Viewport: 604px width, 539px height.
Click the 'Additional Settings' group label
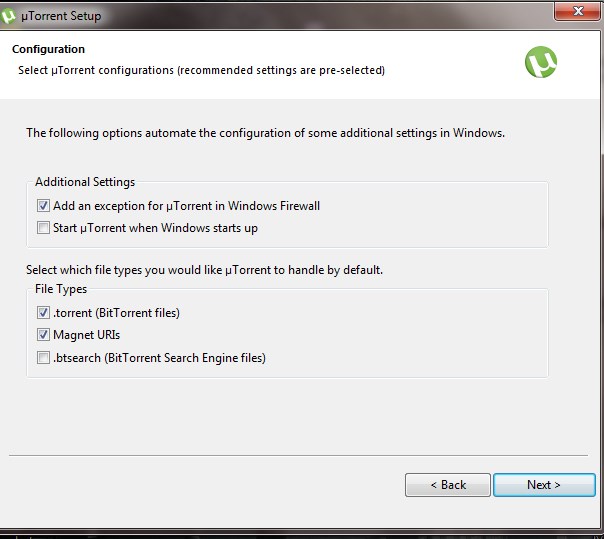point(85,182)
